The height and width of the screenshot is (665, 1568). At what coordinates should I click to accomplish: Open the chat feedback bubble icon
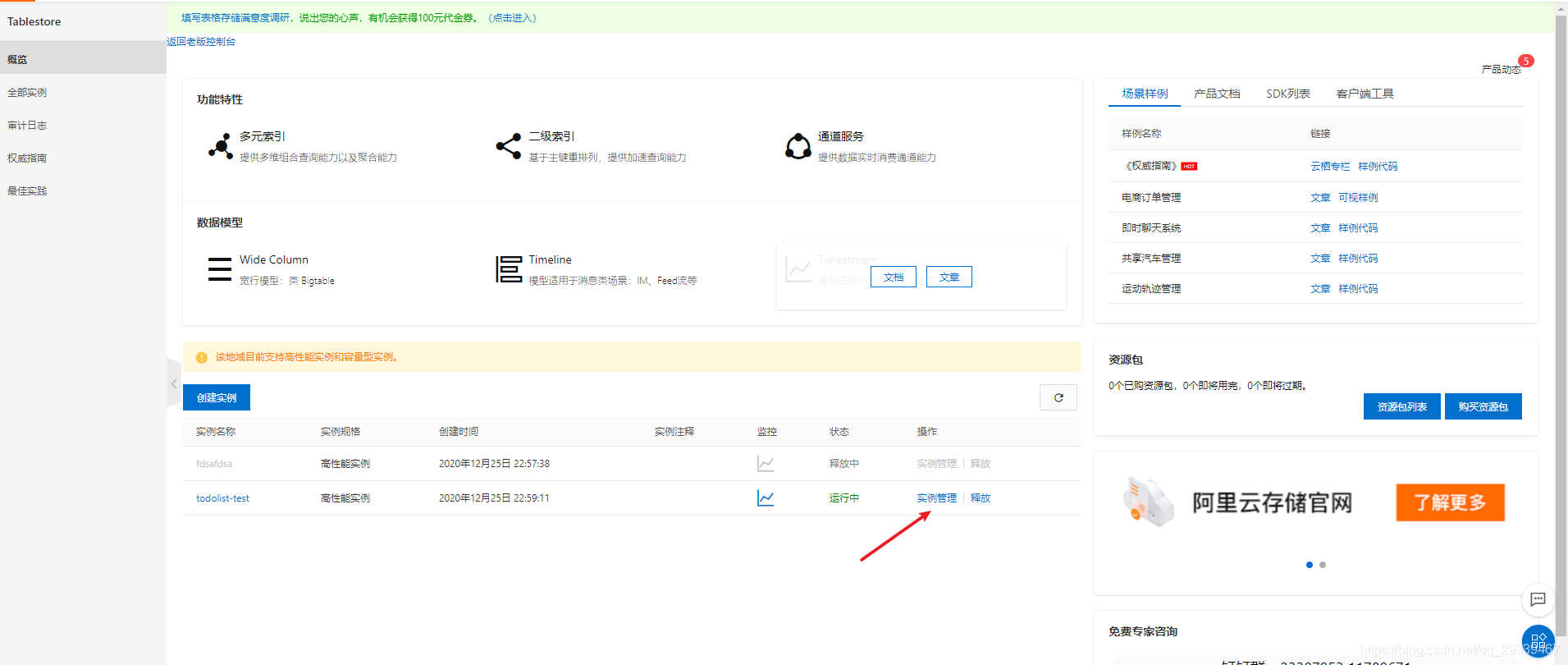[1538, 599]
